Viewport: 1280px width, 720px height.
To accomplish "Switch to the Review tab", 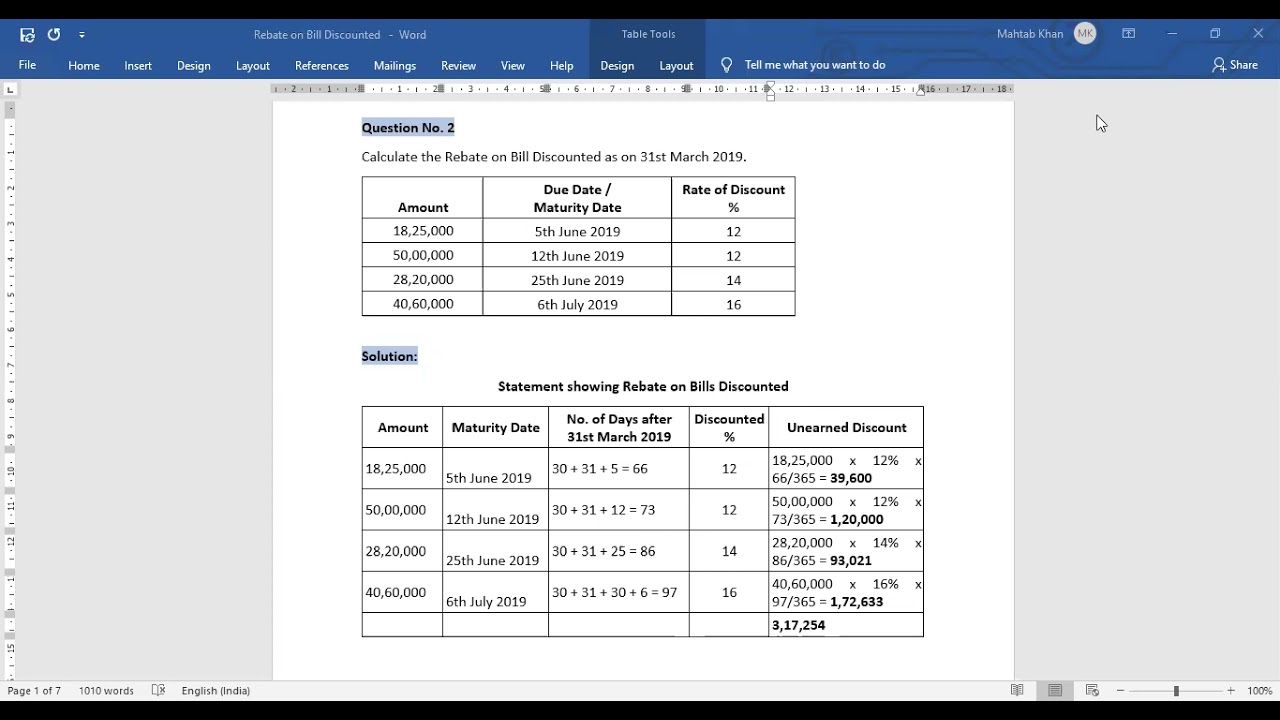I will pyautogui.click(x=458, y=65).
